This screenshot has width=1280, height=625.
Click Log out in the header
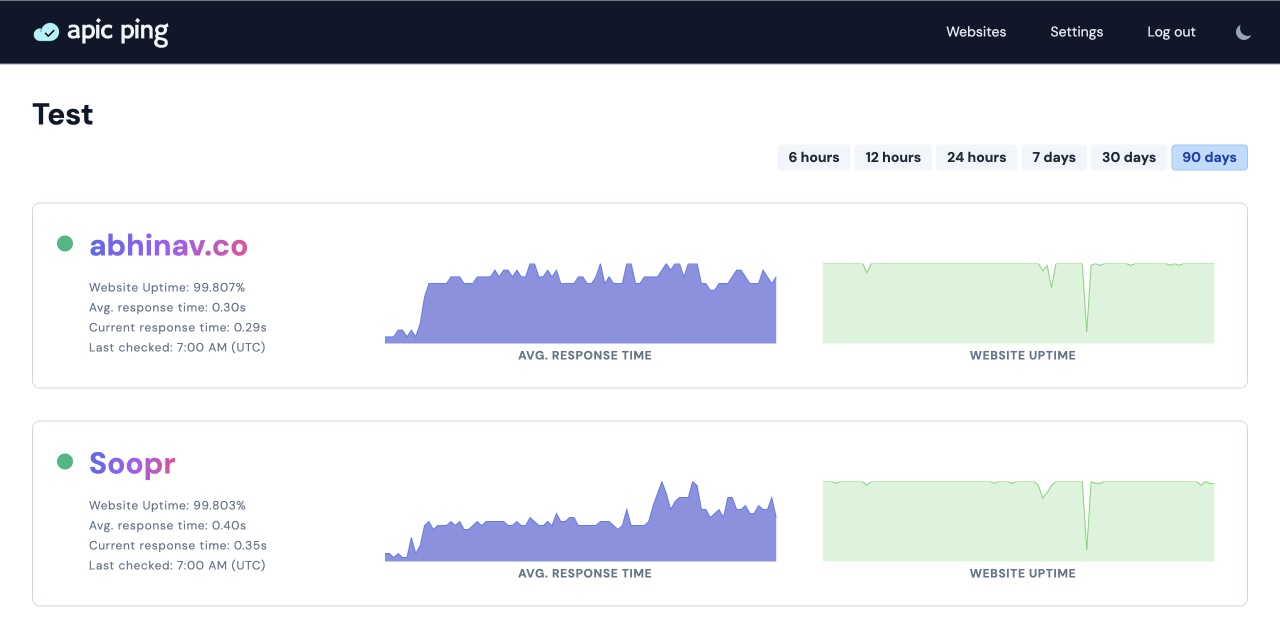coord(1171,32)
